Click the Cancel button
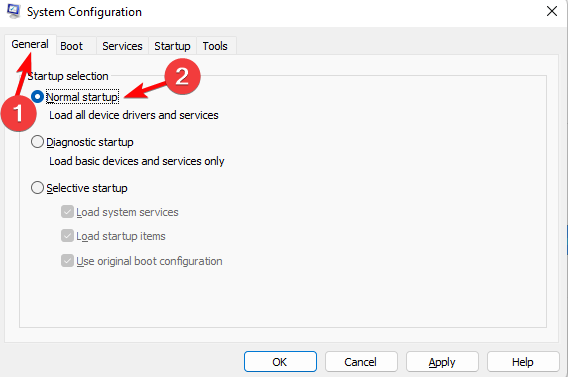 click(x=361, y=361)
